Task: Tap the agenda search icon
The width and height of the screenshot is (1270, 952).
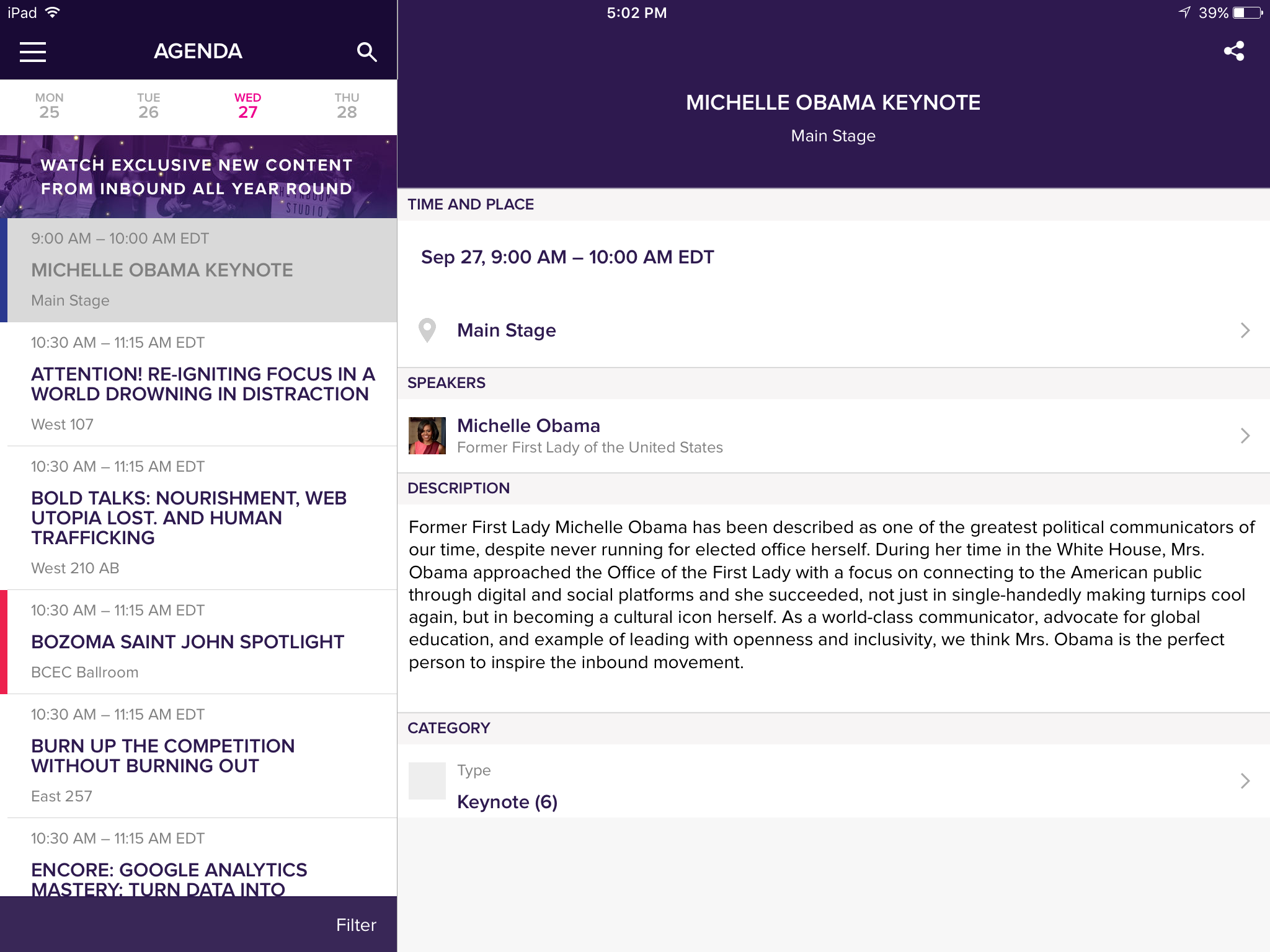Action: (366, 52)
